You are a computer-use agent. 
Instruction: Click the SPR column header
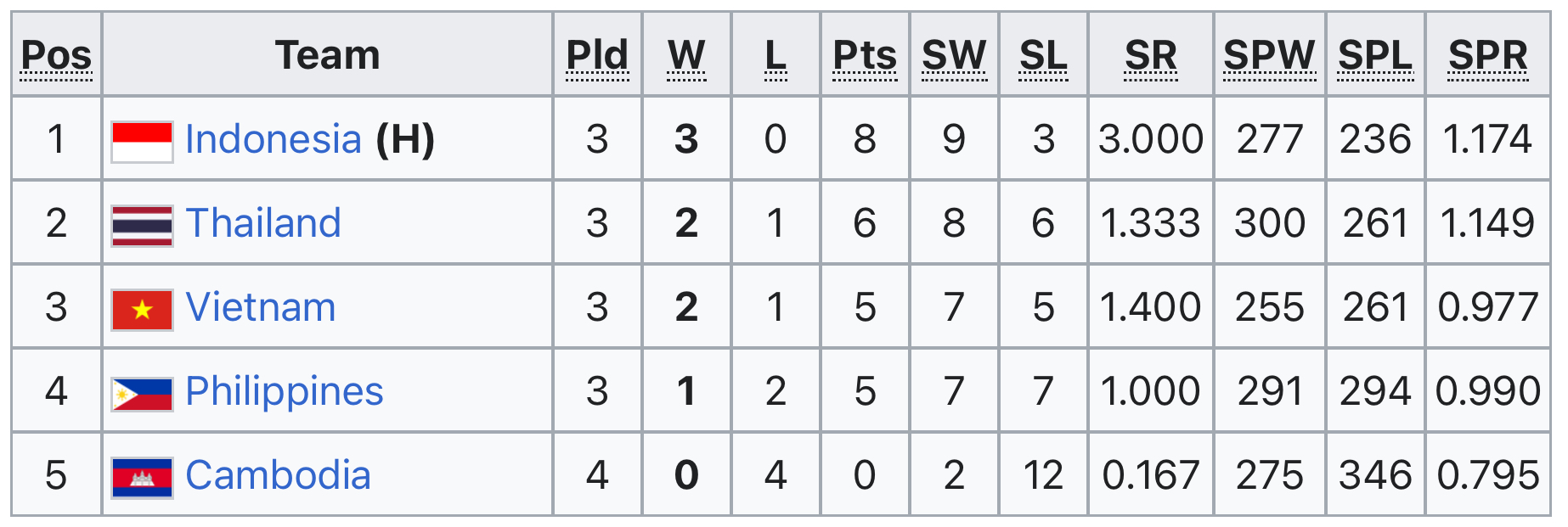[x=1488, y=56]
